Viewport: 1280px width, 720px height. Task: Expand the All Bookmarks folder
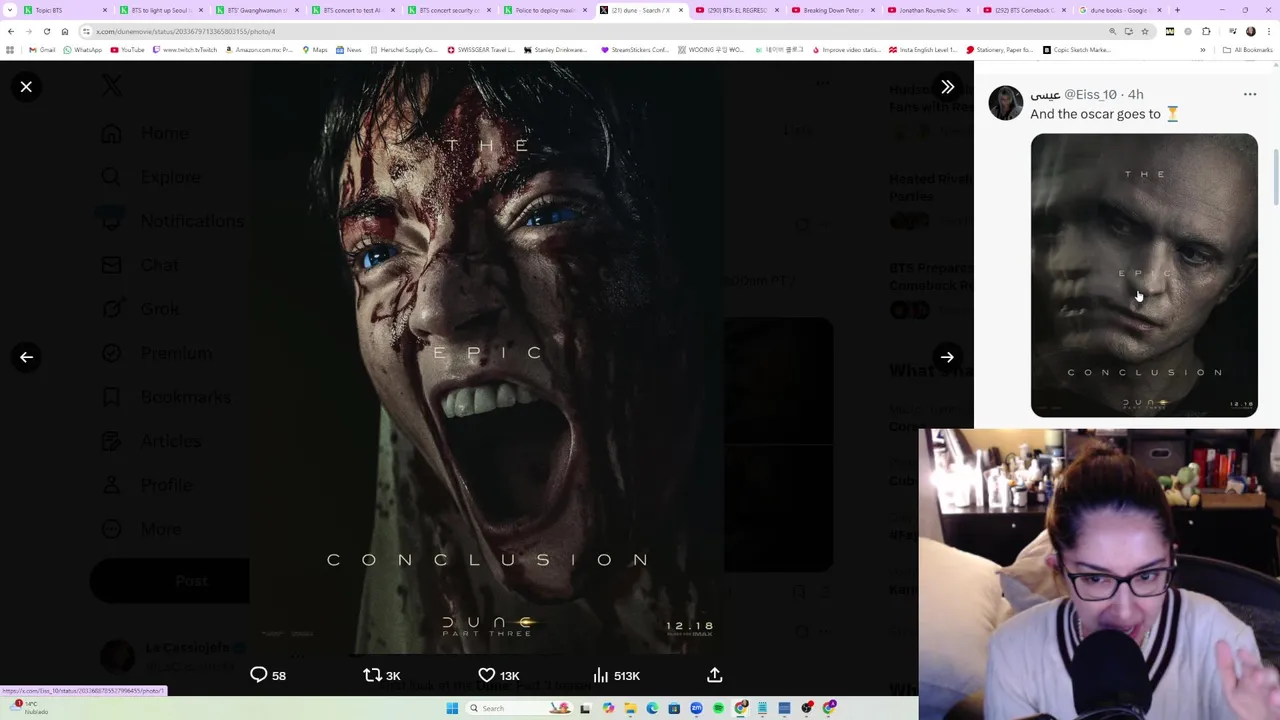1248,50
